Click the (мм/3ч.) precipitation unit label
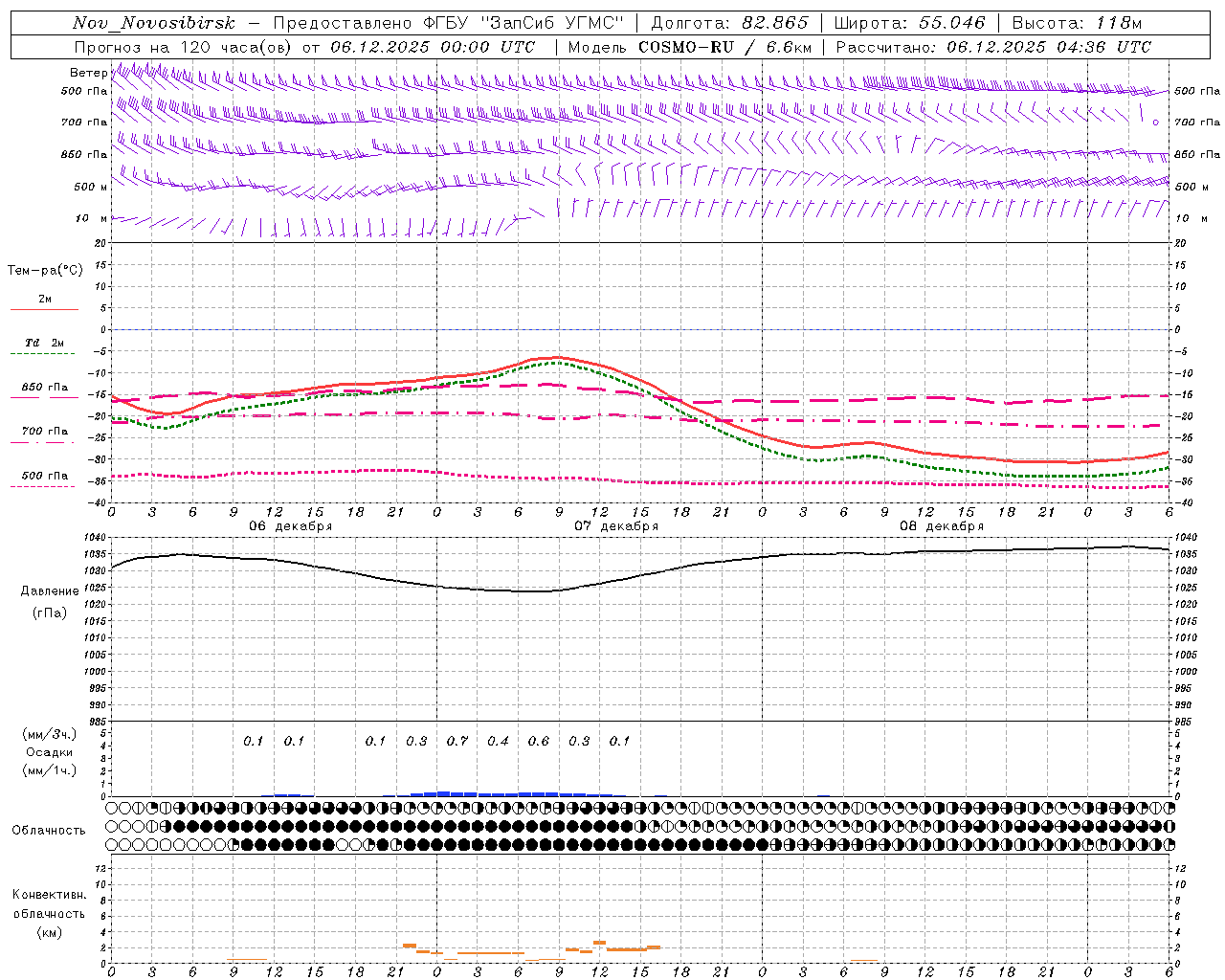1225x980 pixels. (49, 734)
